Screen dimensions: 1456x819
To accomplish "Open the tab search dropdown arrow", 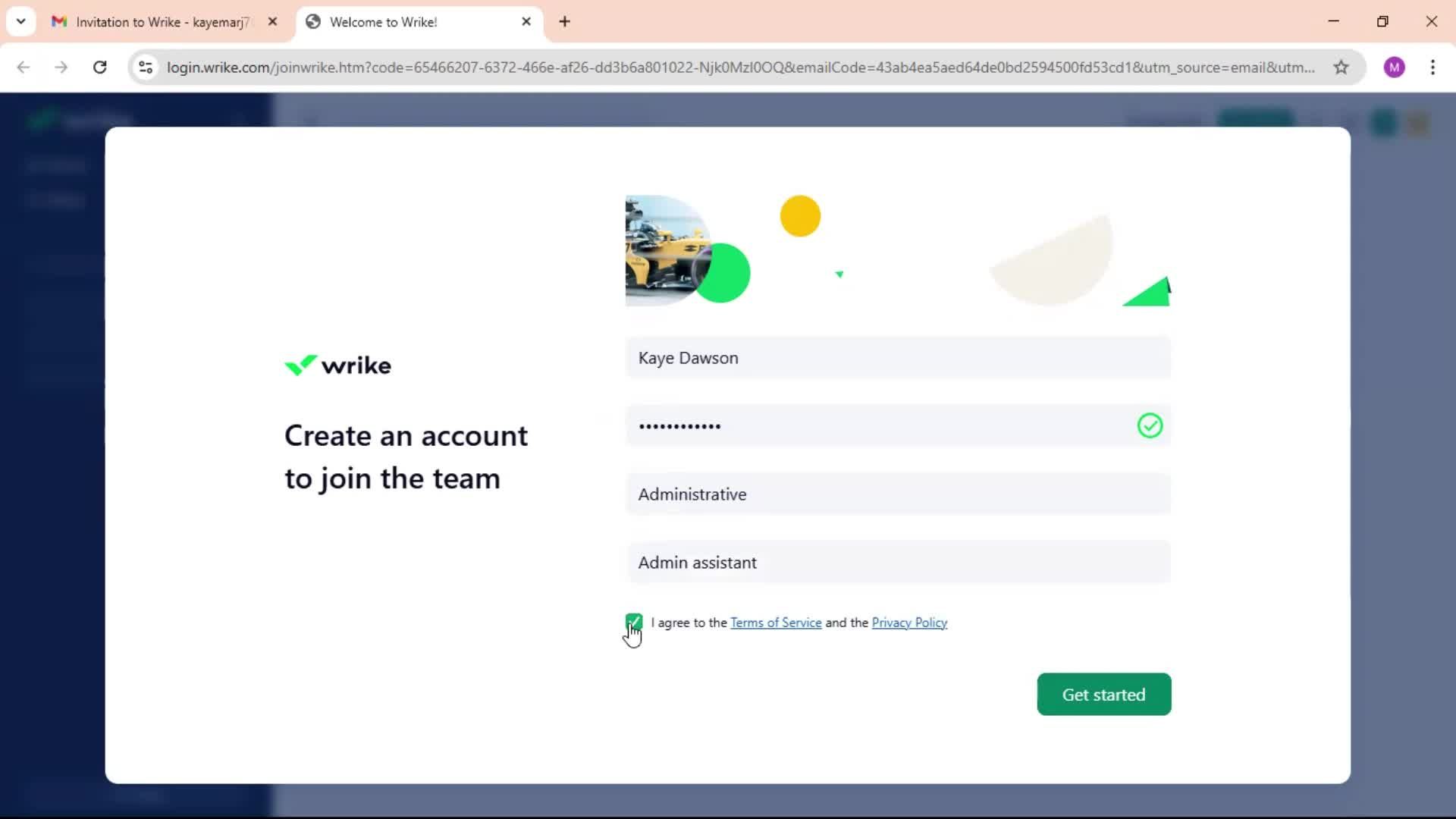I will [x=20, y=21].
